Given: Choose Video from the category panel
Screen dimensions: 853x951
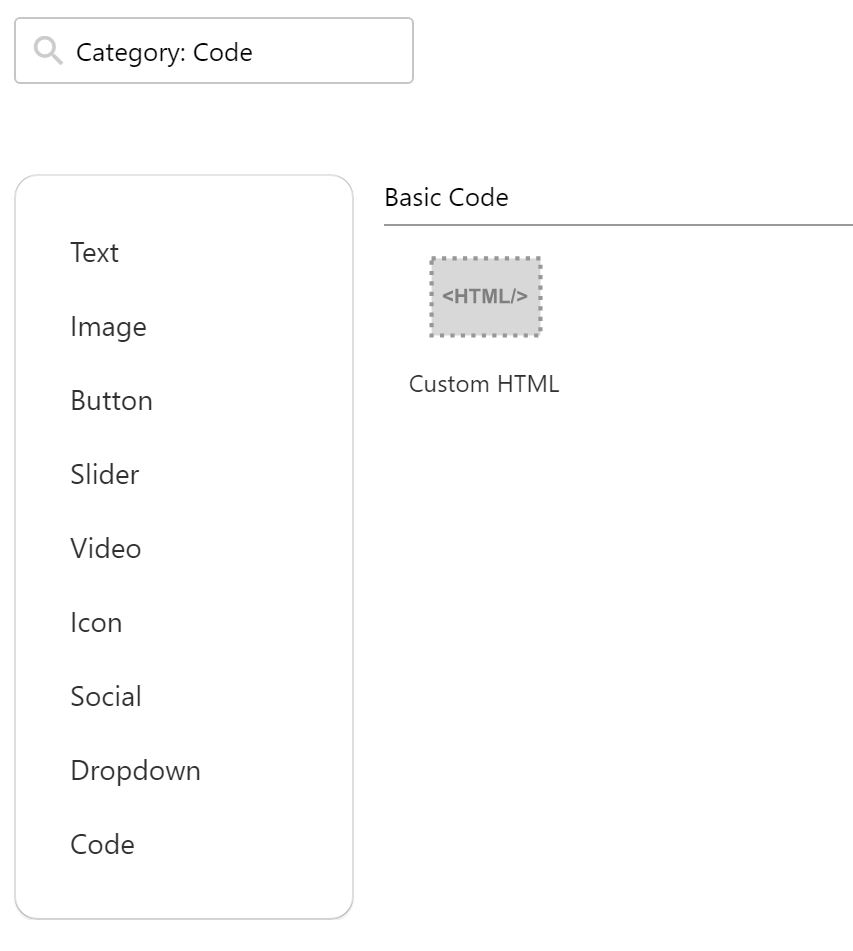Looking at the screenshot, I should tap(106, 549).
